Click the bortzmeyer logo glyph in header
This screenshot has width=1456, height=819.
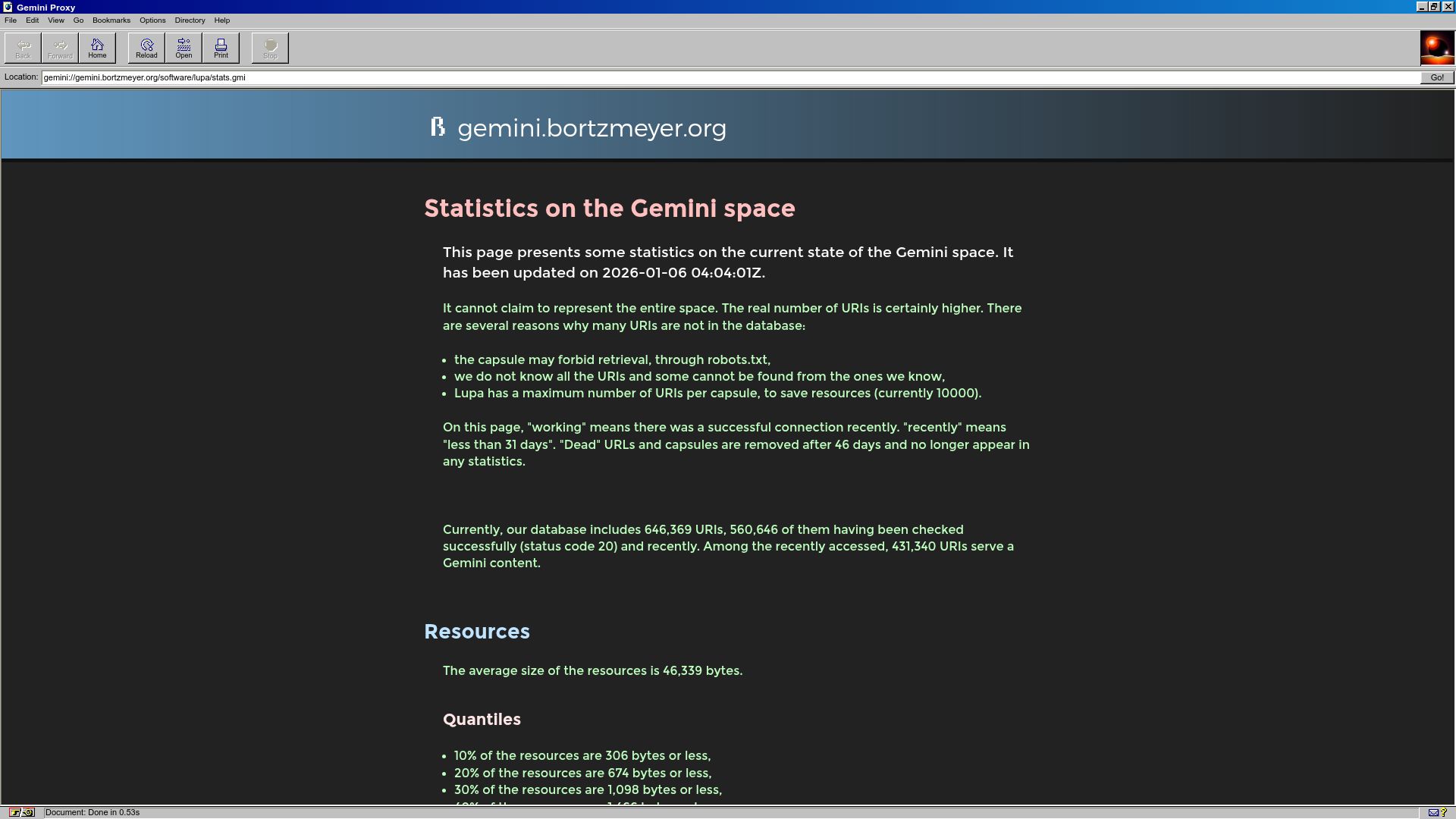point(437,127)
